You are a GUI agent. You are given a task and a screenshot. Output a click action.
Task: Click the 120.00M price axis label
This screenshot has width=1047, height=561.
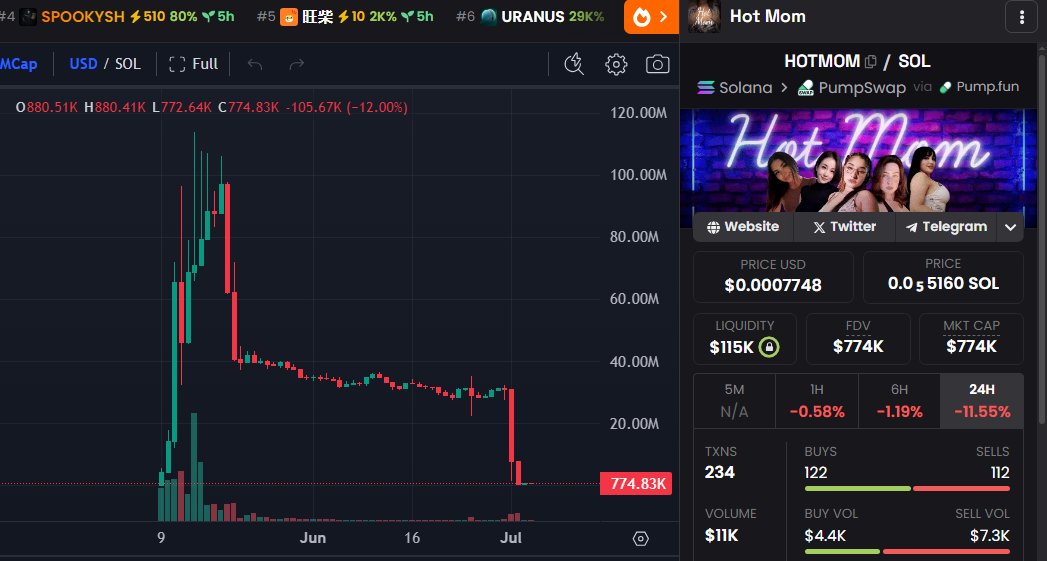[639, 113]
